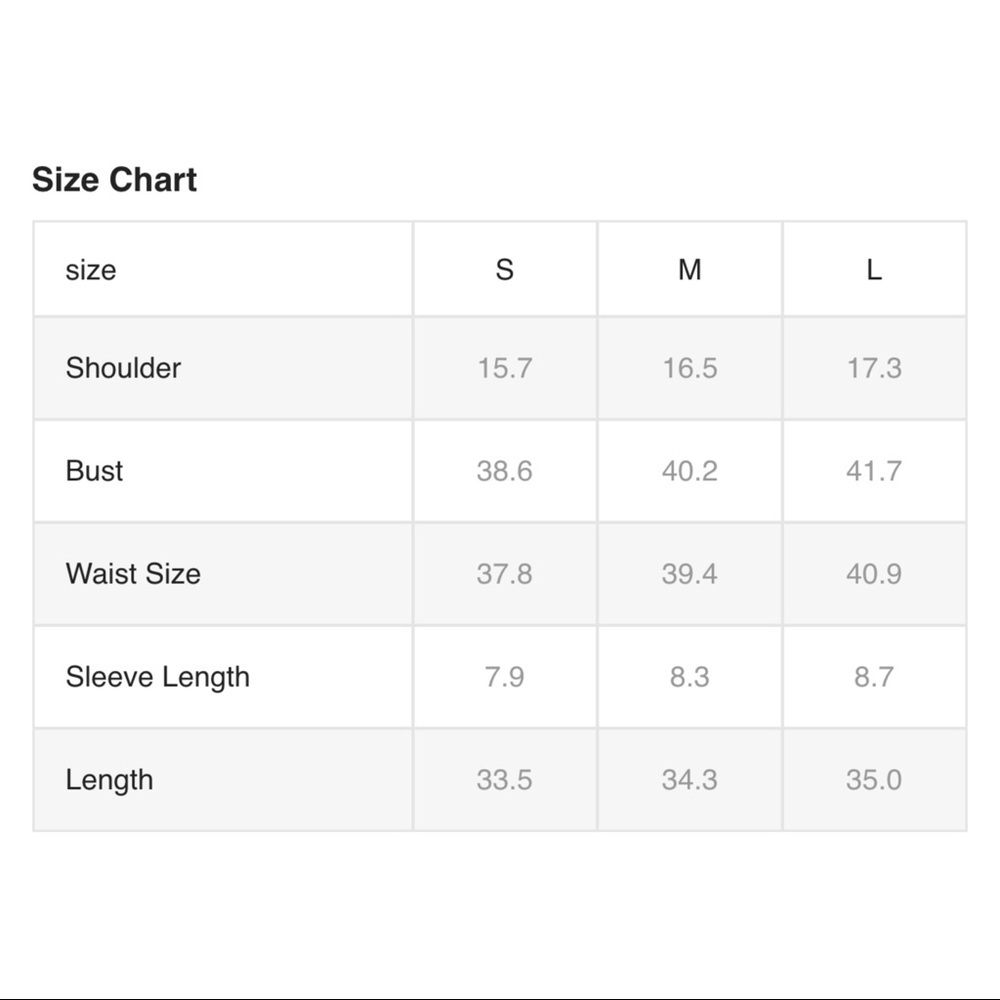Click Shoulder value 15.7 for size S
1000x1000 pixels.
click(505, 368)
